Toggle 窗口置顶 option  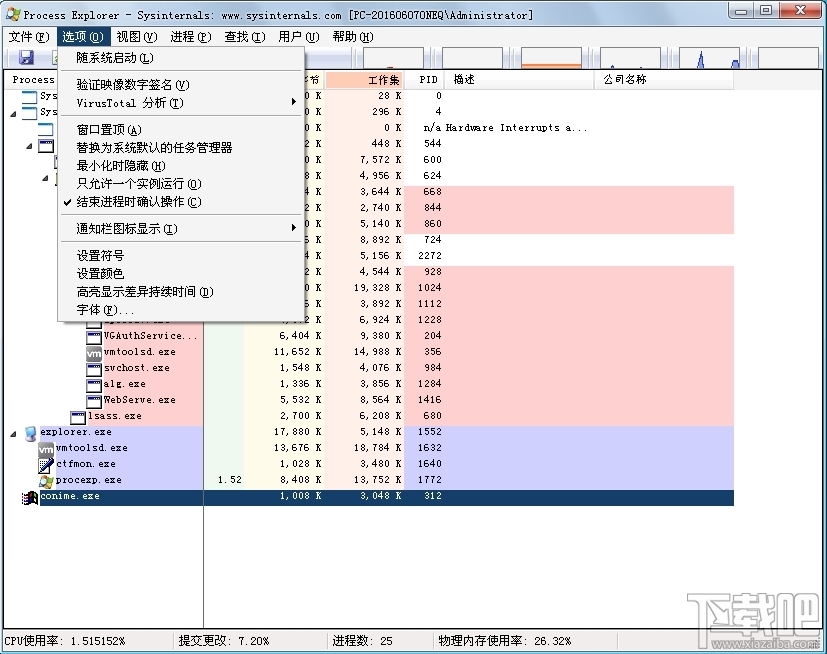pos(105,131)
